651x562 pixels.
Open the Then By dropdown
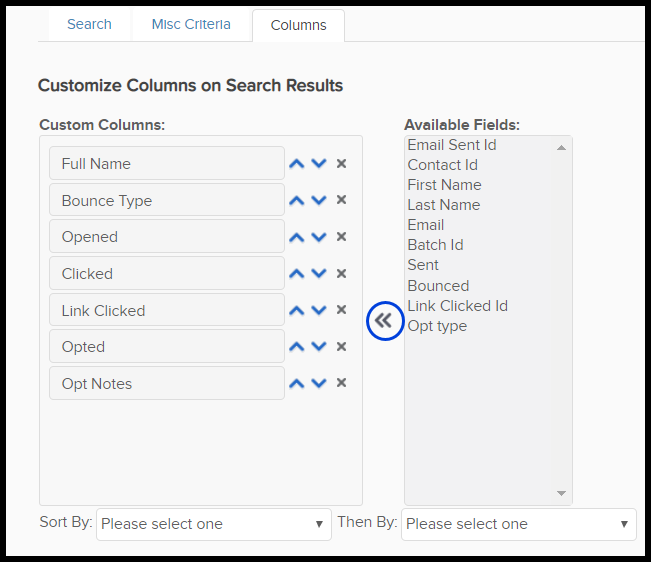click(518, 524)
